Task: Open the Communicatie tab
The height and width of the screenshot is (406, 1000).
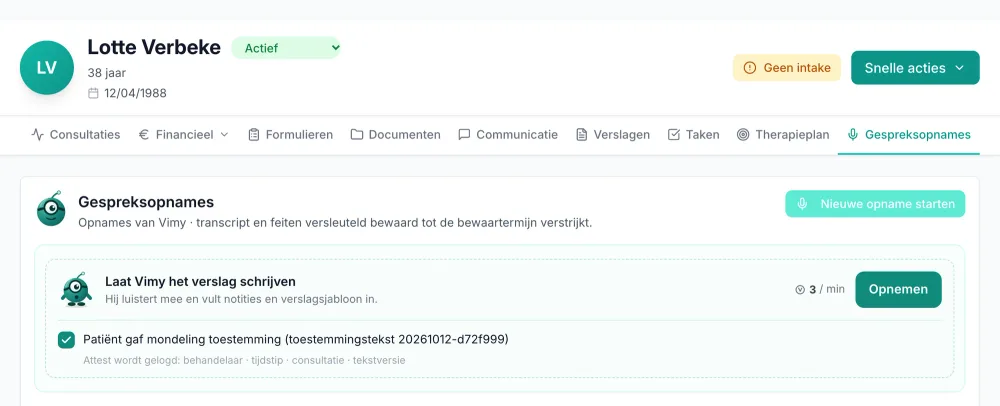Action: tap(508, 134)
